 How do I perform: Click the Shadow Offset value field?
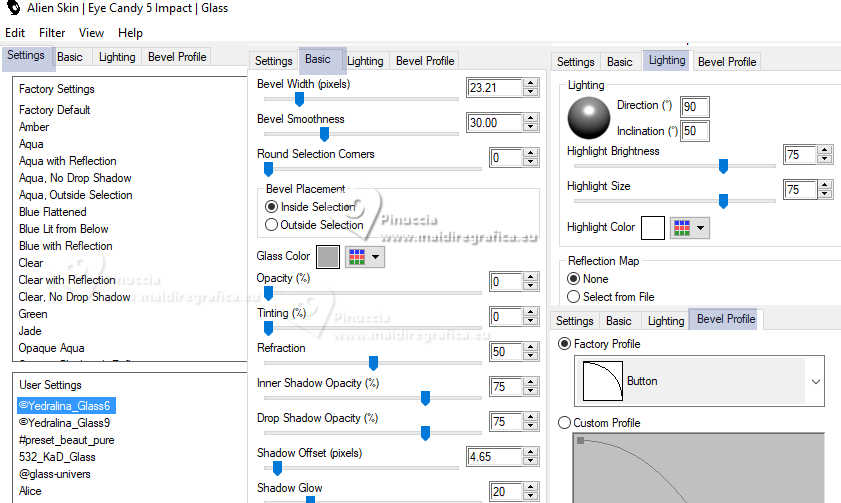point(494,457)
